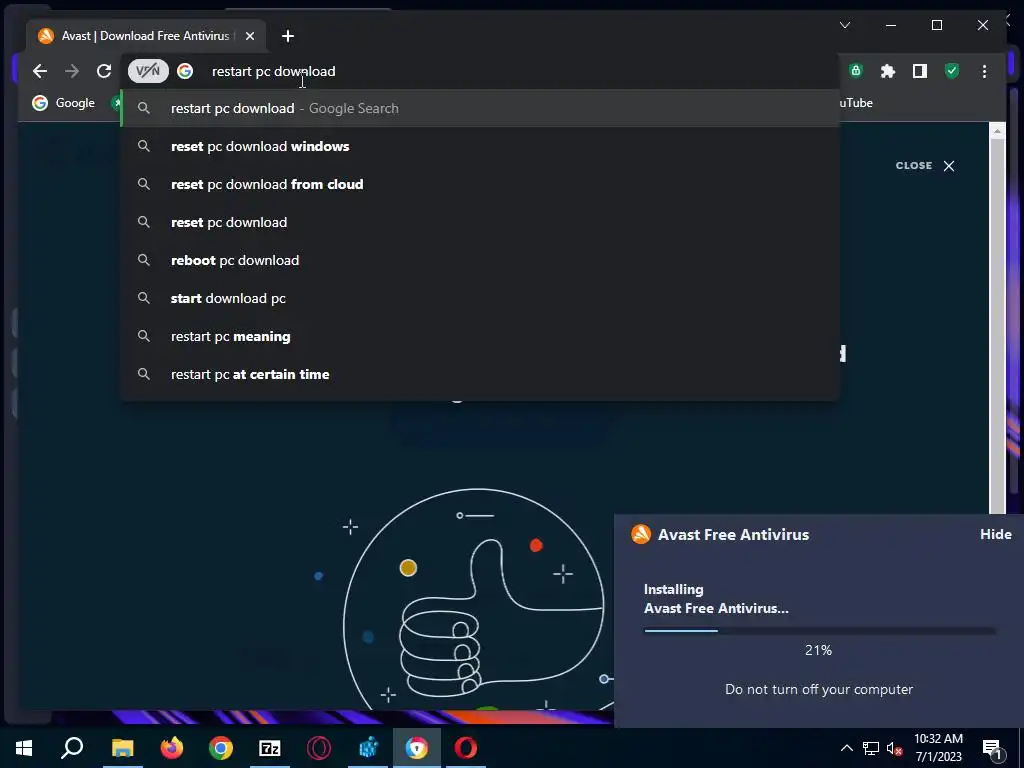The image size is (1024, 768).
Task: Open the clock showing 10:32 AM
Action: 938,748
